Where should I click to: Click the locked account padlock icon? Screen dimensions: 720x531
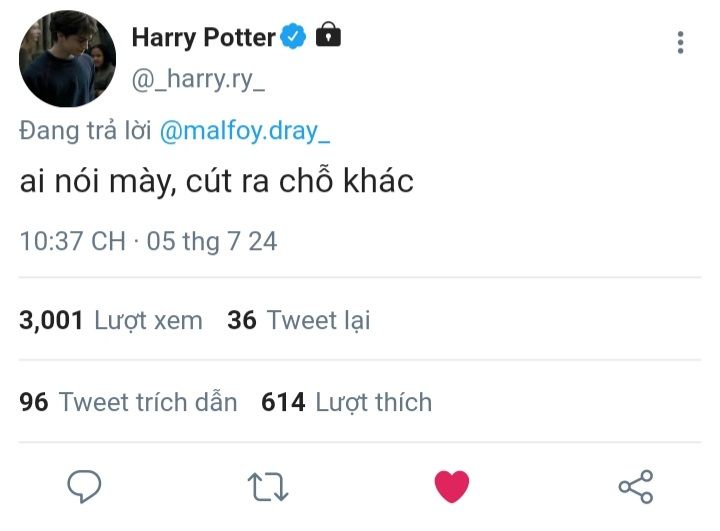328,34
